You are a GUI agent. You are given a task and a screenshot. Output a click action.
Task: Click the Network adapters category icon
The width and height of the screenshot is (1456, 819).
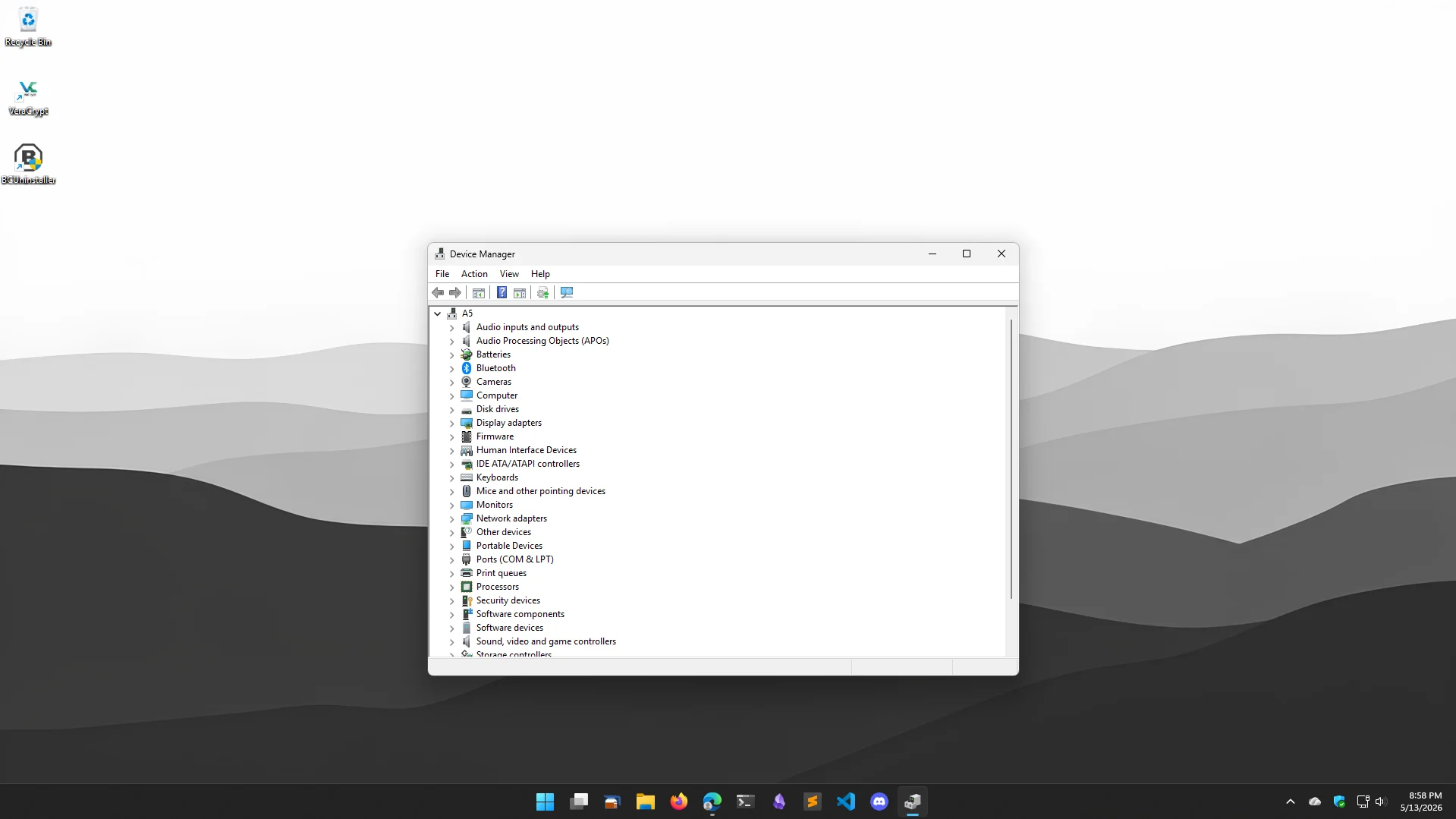(467, 518)
